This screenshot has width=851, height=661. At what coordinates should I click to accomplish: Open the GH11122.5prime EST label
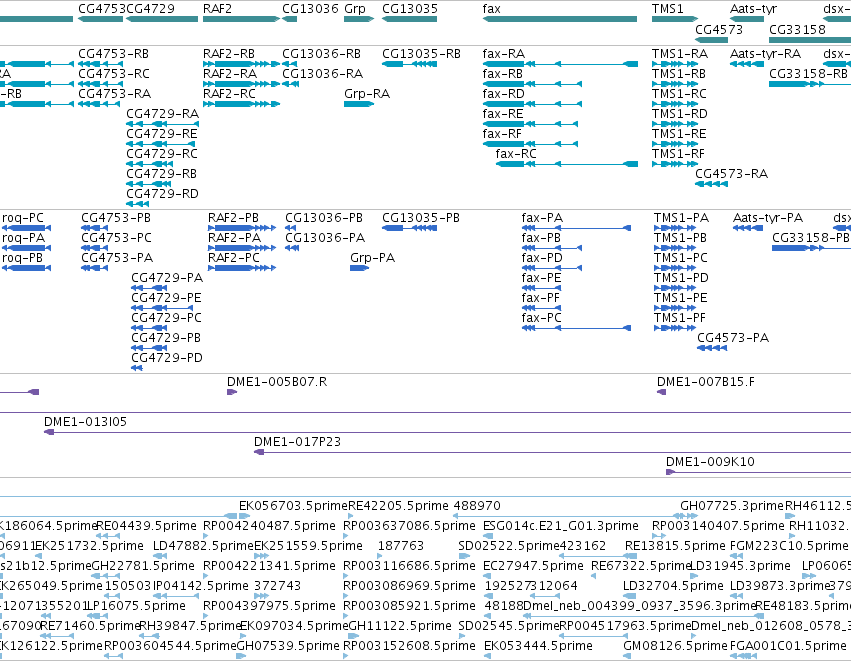point(399,626)
